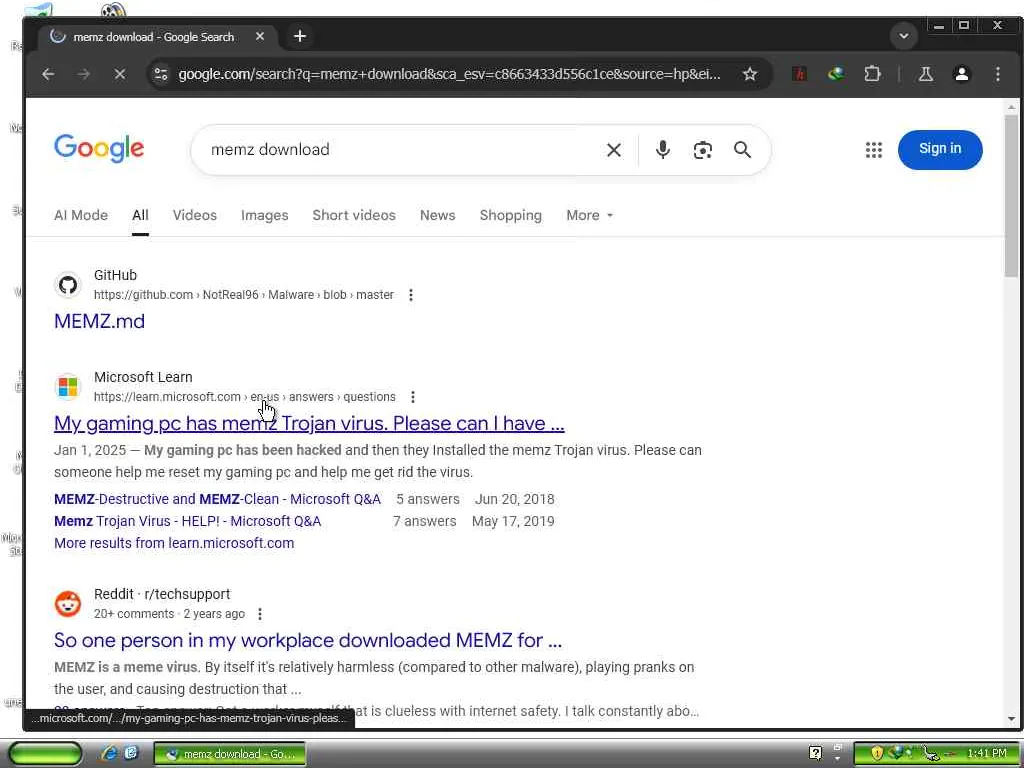Switch to AI Mode tab
Image resolution: width=1024 pixels, height=768 pixels.
[x=81, y=216]
